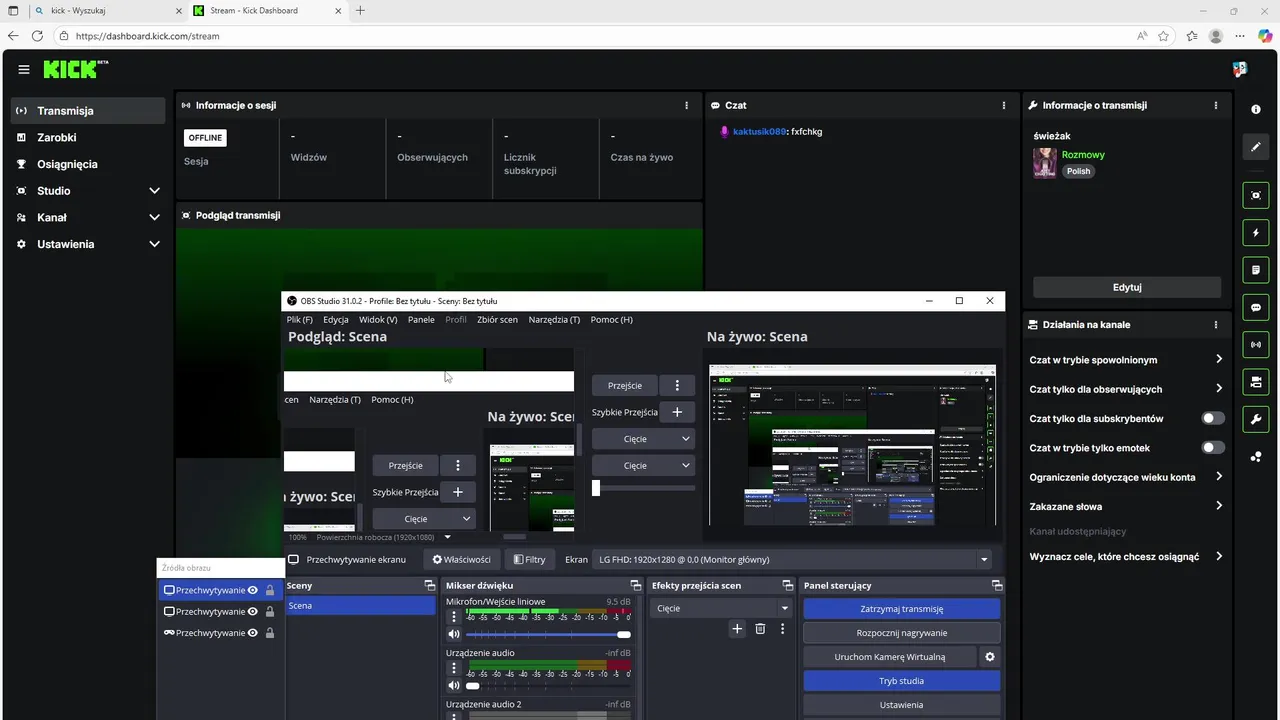
Task: Undock the Efekty przejścia scen panel
Action: coord(788,586)
